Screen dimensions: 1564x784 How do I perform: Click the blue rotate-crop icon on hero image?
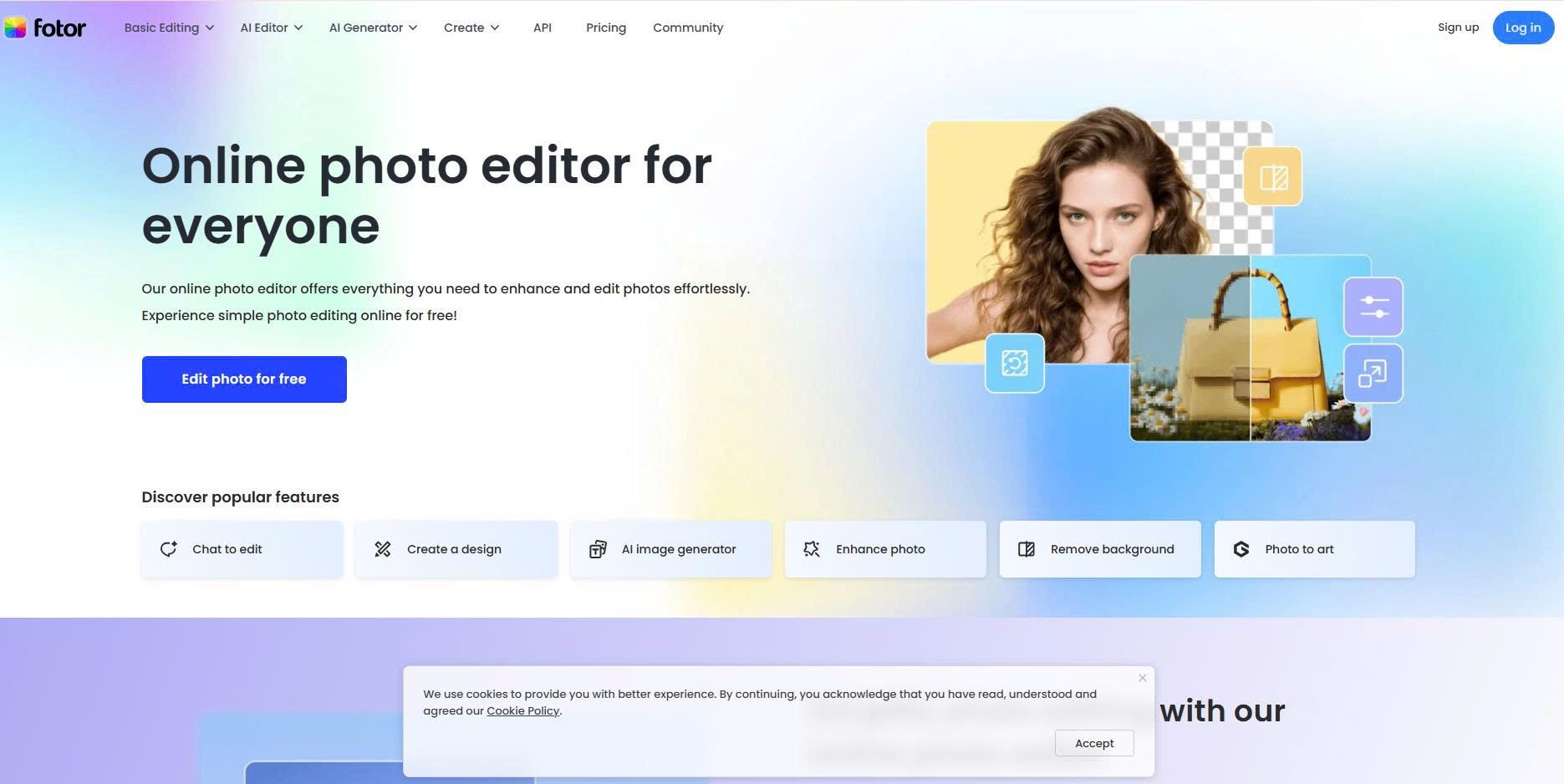(x=1015, y=364)
